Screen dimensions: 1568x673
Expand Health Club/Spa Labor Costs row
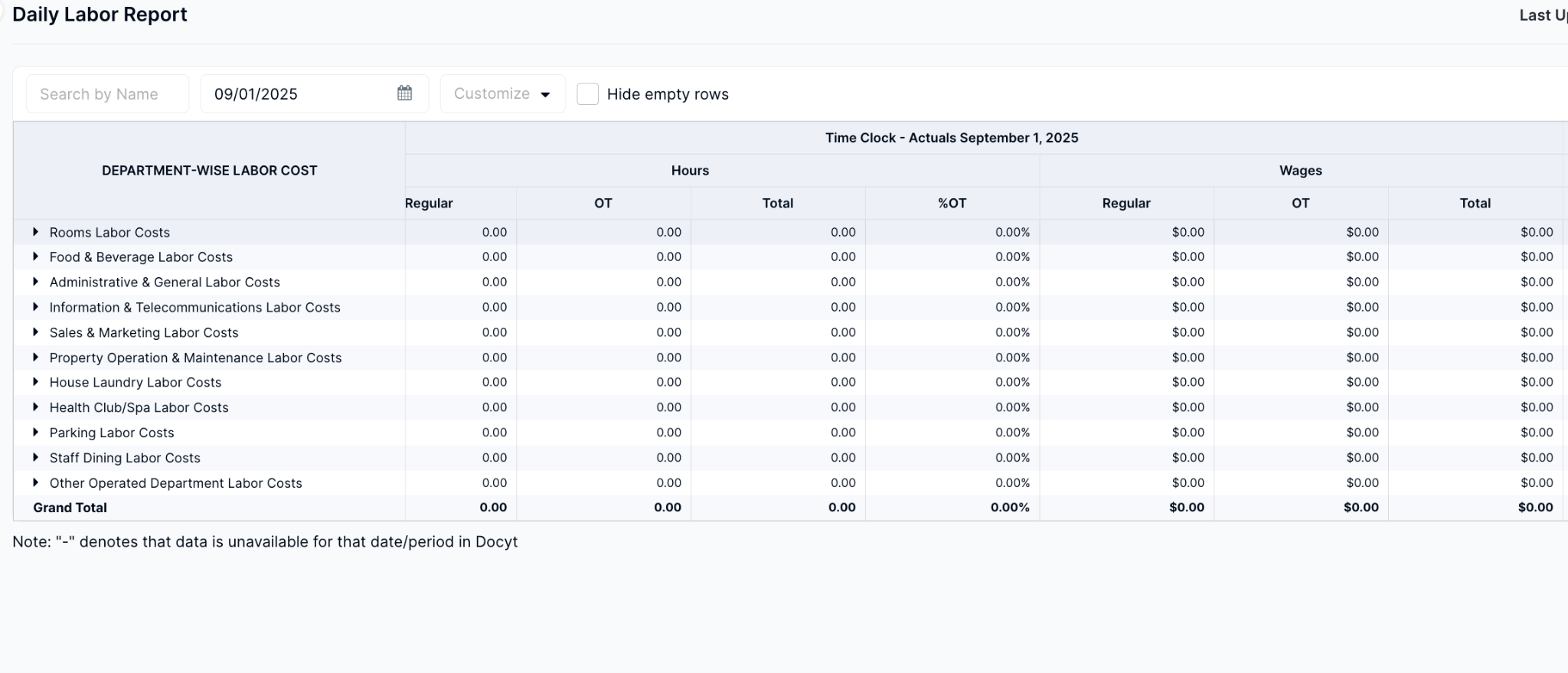(35, 407)
